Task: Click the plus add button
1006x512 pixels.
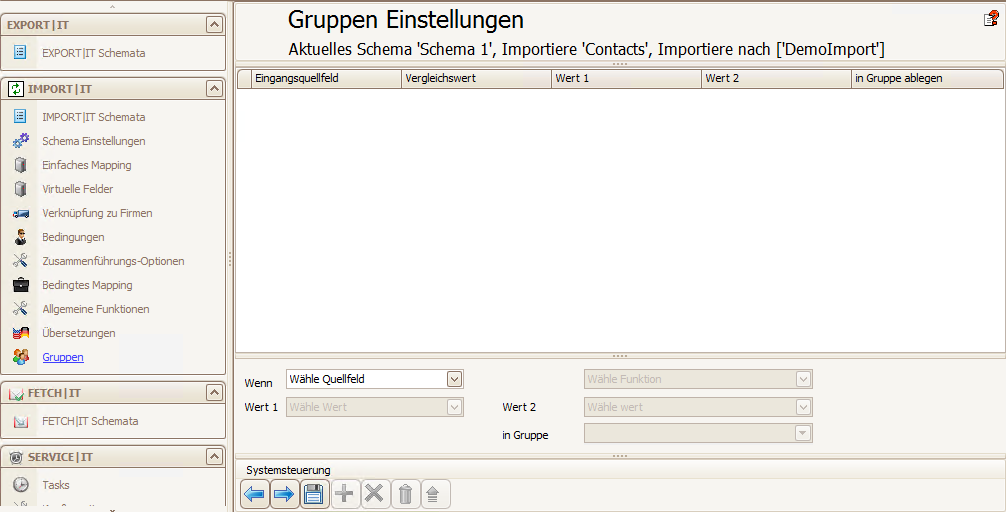Action: [x=345, y=494]
